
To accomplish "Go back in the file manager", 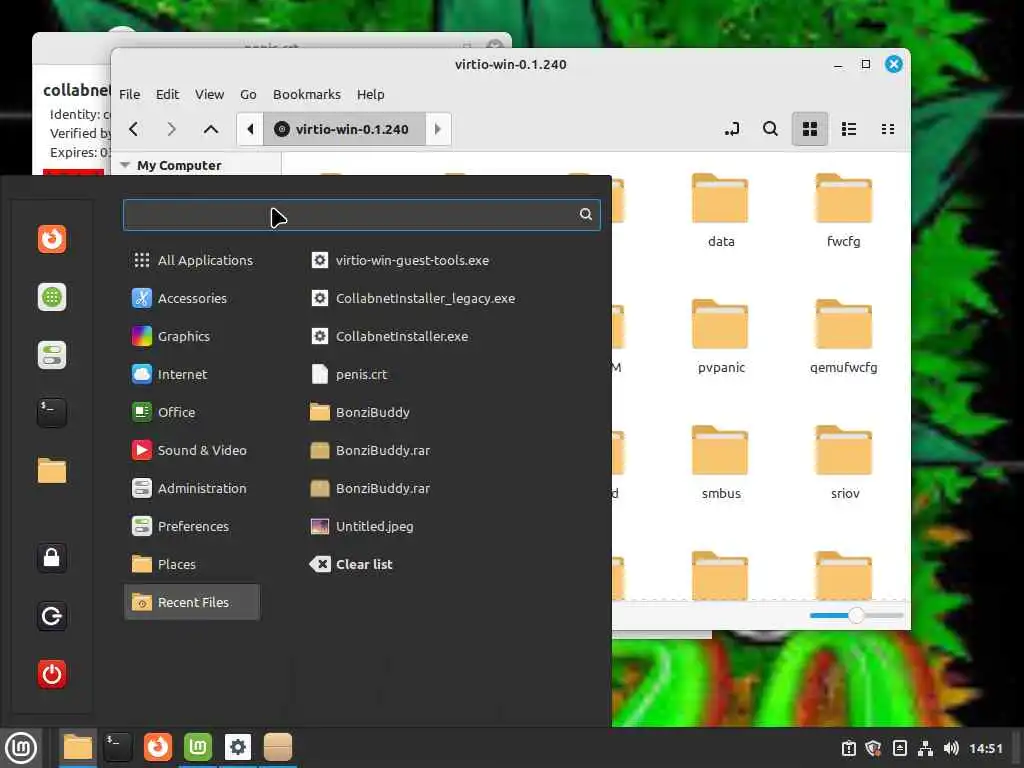I will pos(134,129).
